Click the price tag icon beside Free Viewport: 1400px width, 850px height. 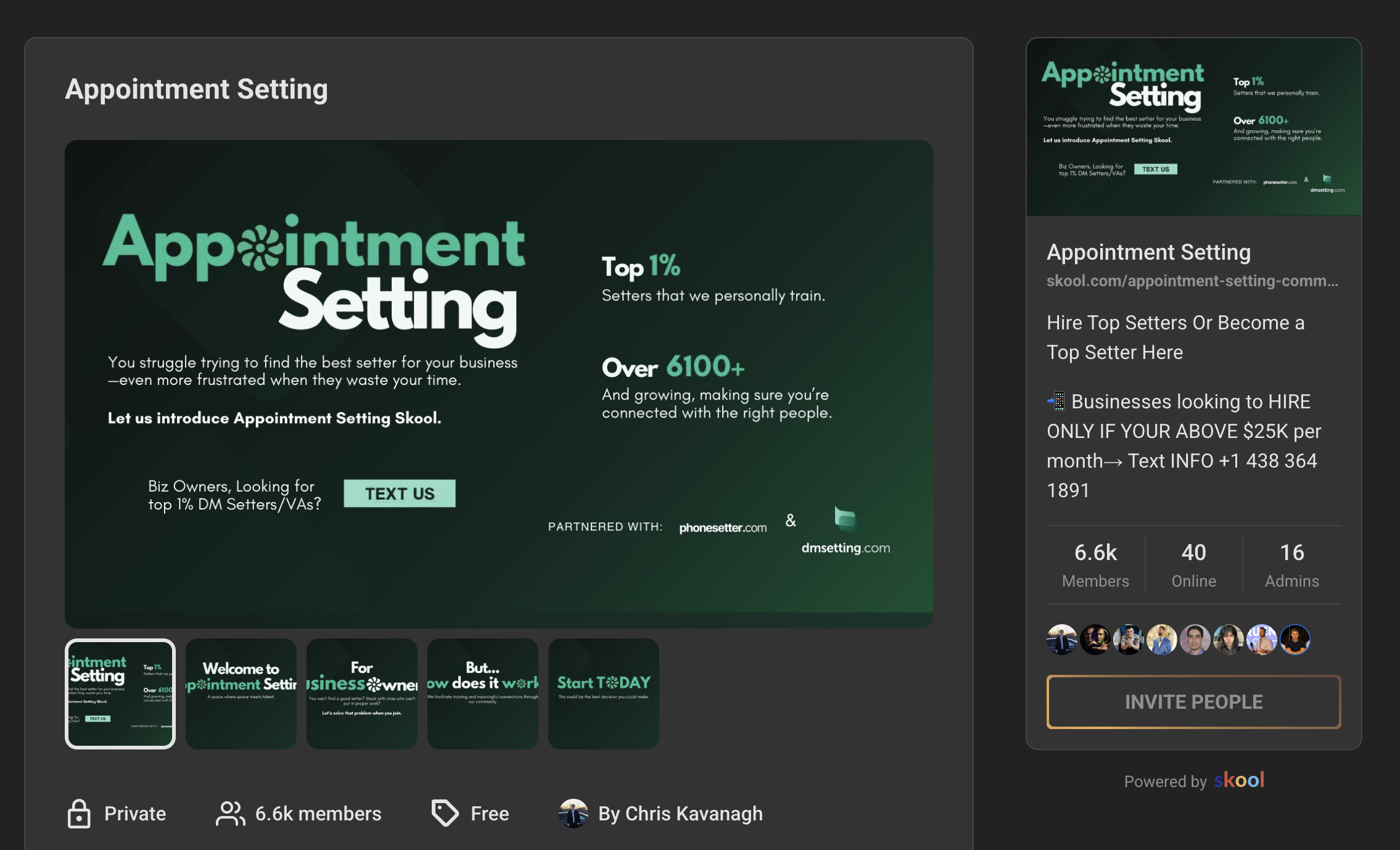[445, 813]
